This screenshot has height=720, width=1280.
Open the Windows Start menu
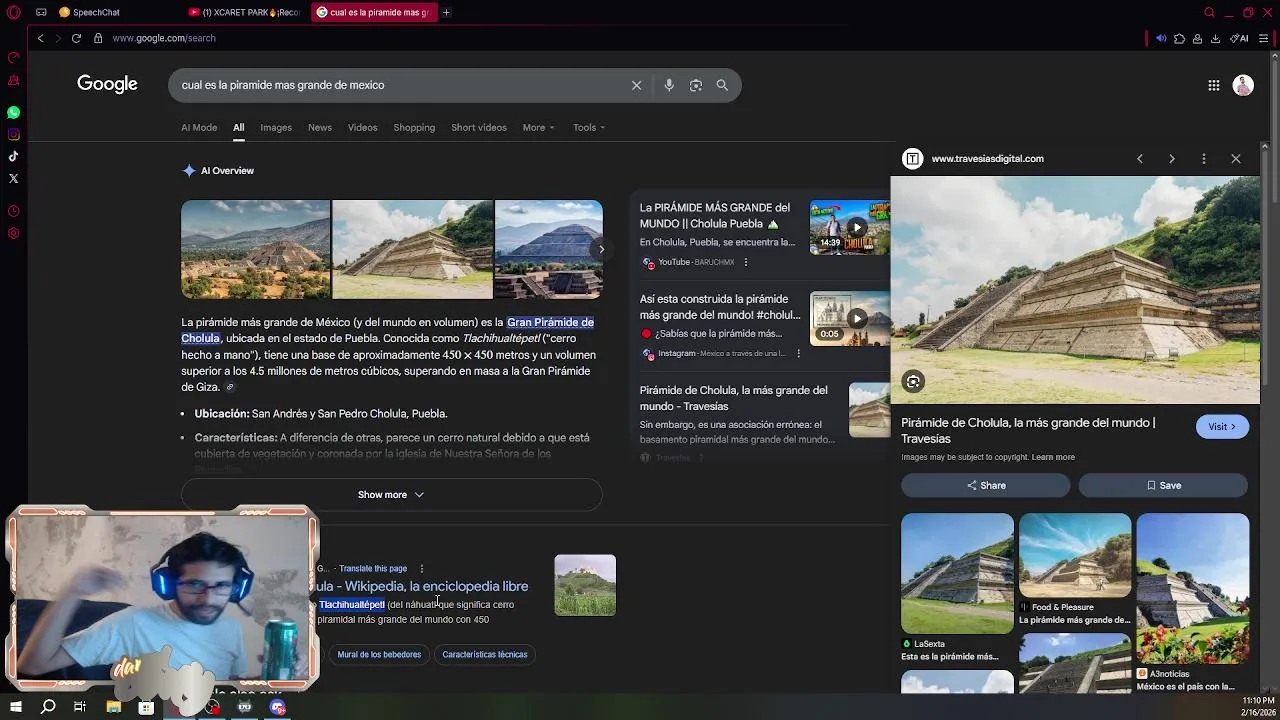(x=15, y=707)
